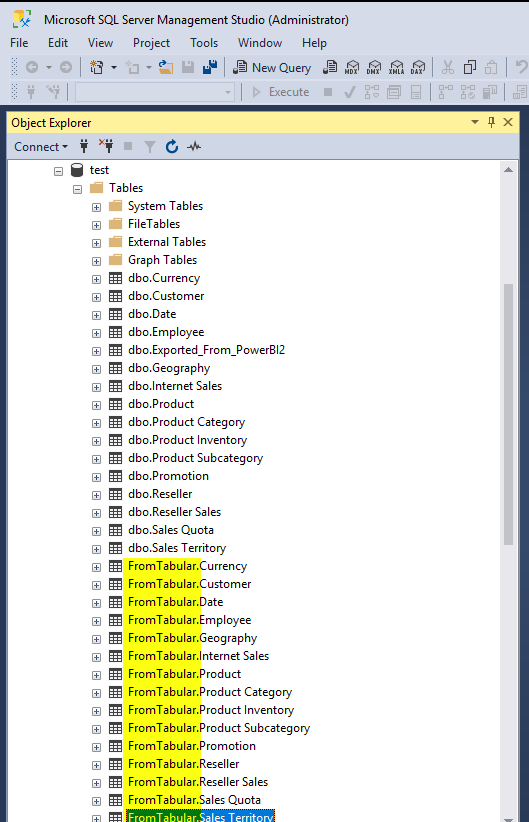Viewport: 529px width, 822px height.
Task: Click the Navigate Backward arrow icon
Action: coord(32,68)
